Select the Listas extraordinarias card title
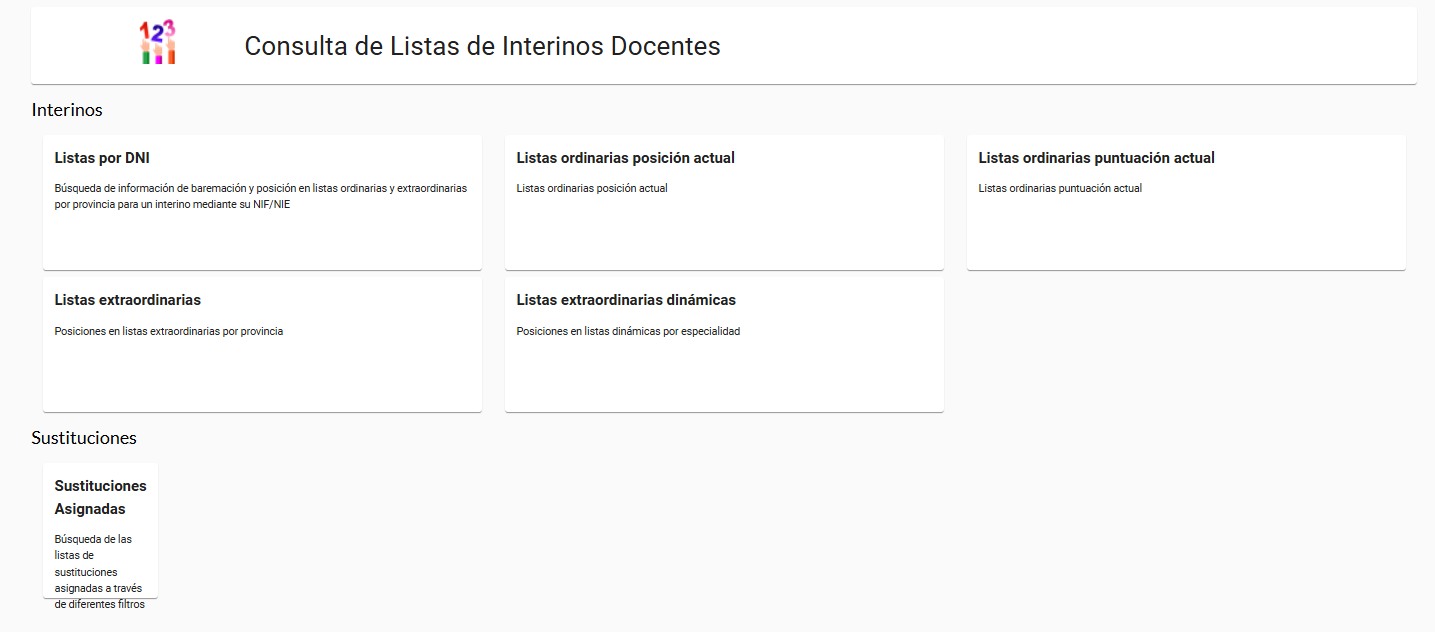 [x=127, y=300]
